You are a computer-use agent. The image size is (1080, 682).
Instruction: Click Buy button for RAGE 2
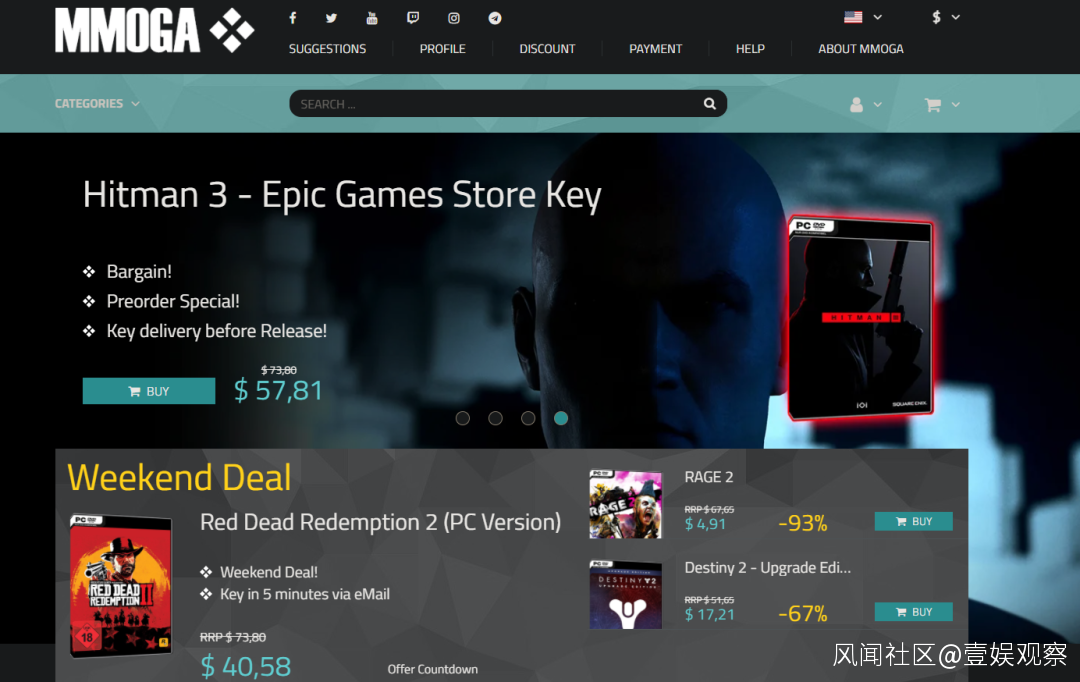(x=913, y=521)
